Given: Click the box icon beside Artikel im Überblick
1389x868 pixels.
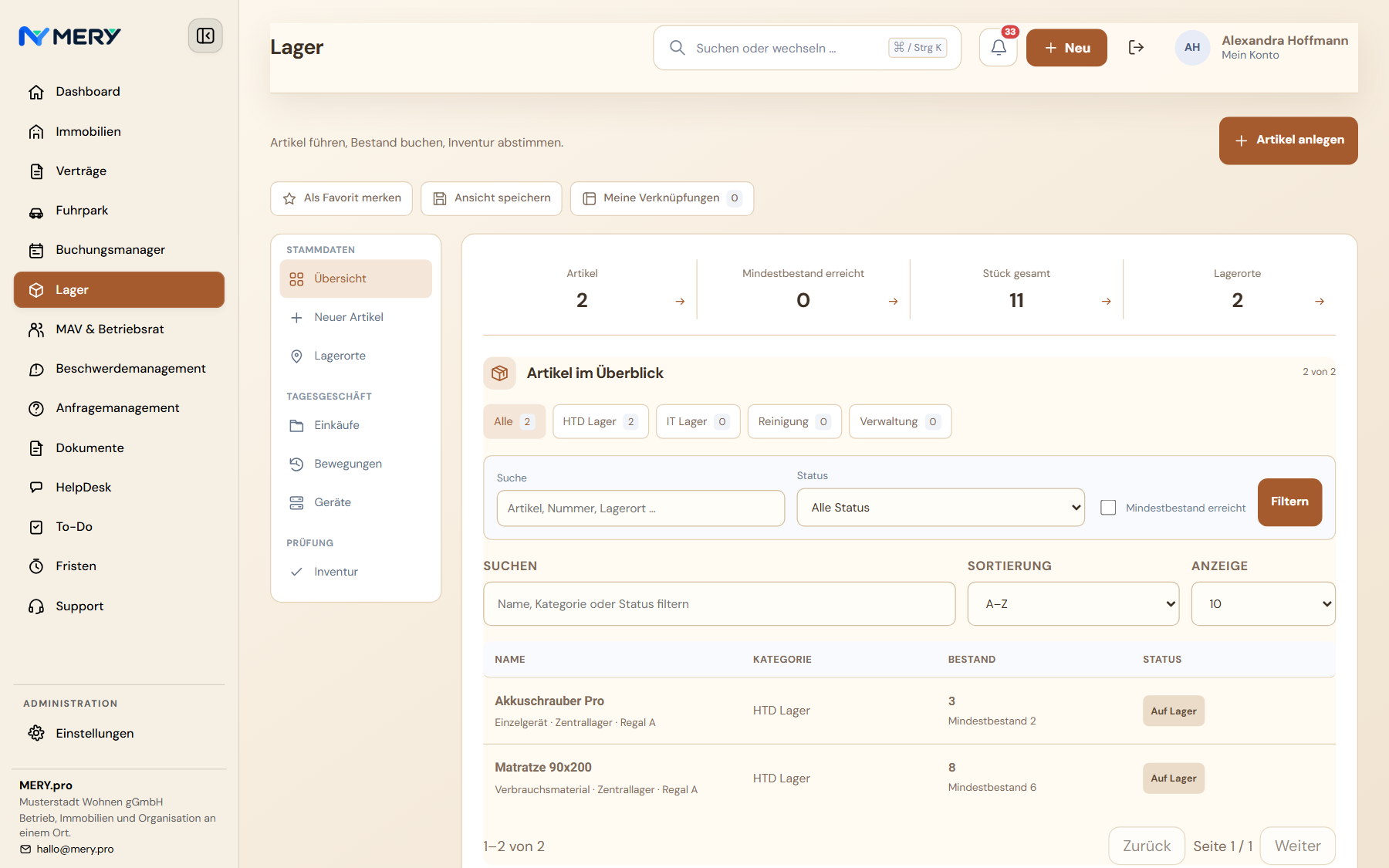Looking at the screenshot, I should [499, 373].
